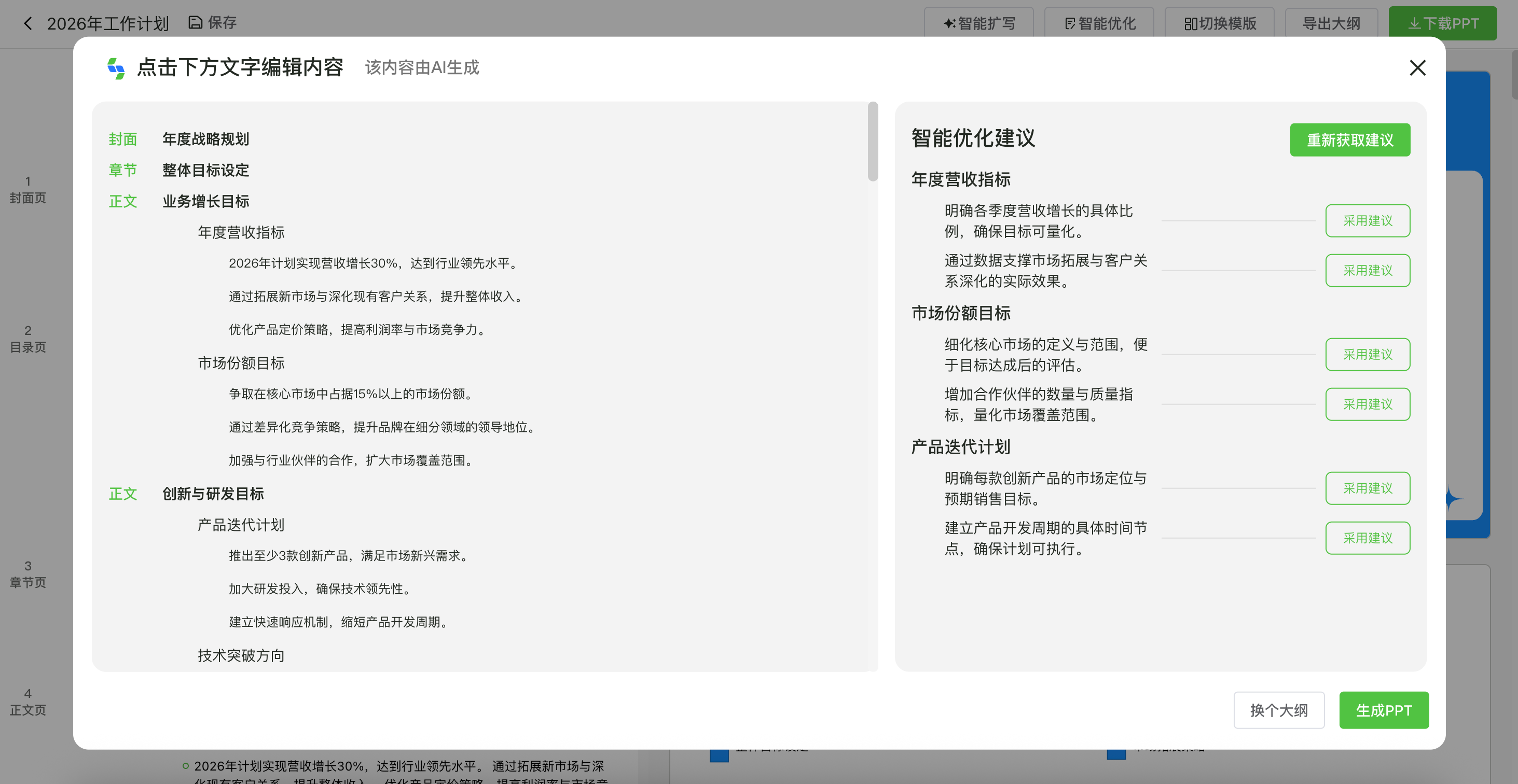Click 年度战略规划 text to edit it
Viewport: 1518px width, 784px height.
(x=205, y=139)
